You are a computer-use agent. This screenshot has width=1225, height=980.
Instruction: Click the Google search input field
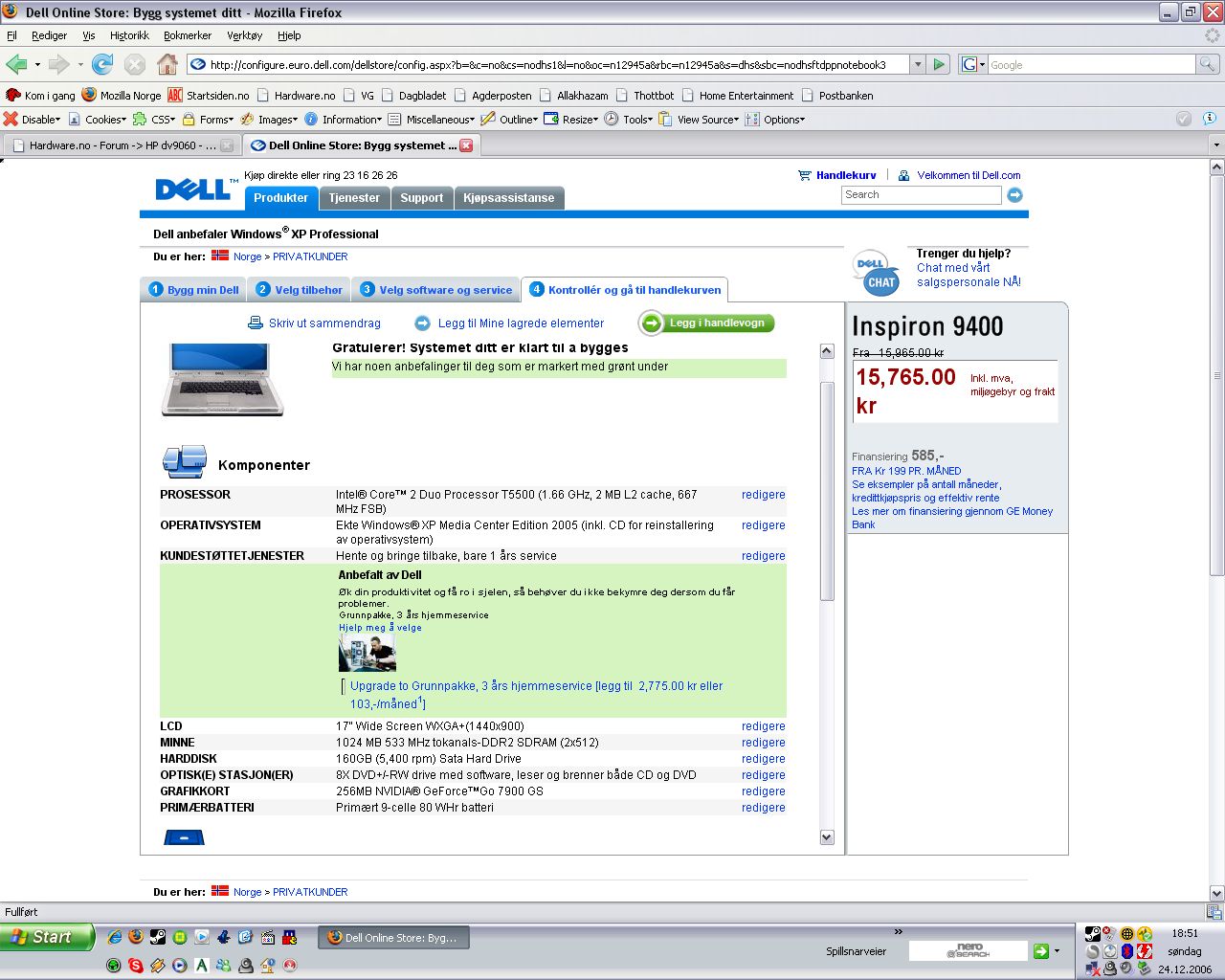tap(1091, 64)
